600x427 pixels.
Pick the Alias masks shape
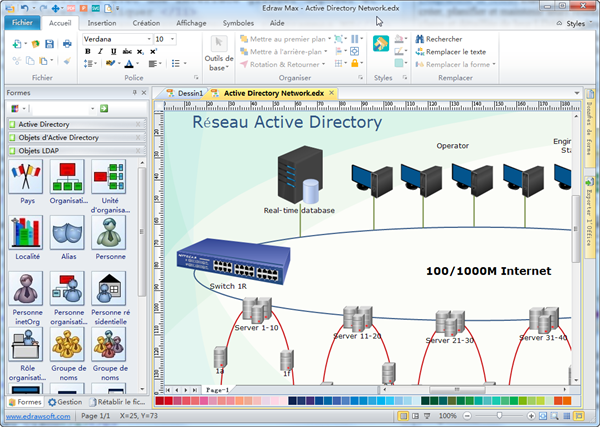[67, 233]
